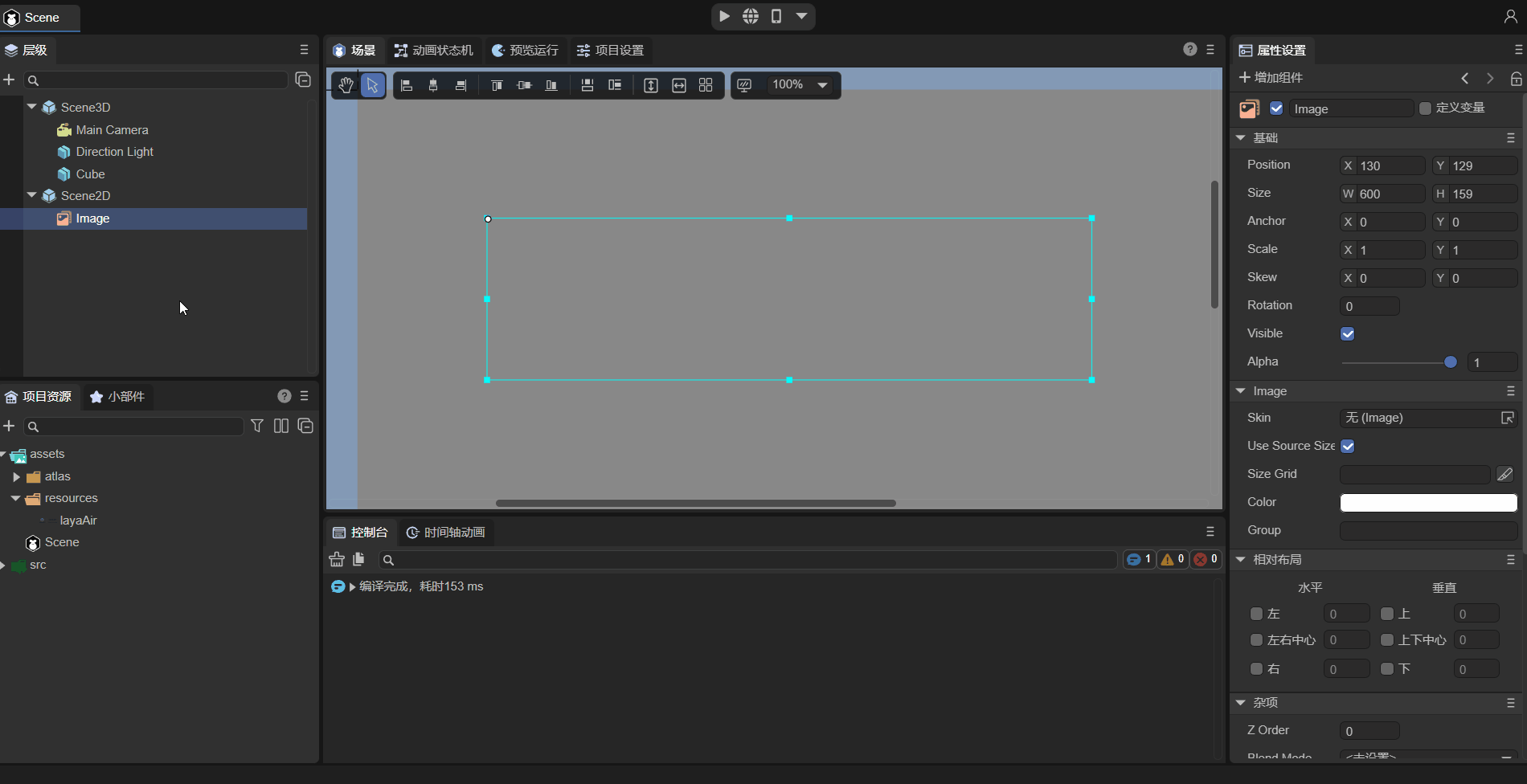Click the align top toolbar icon

(x=497, y=85)
